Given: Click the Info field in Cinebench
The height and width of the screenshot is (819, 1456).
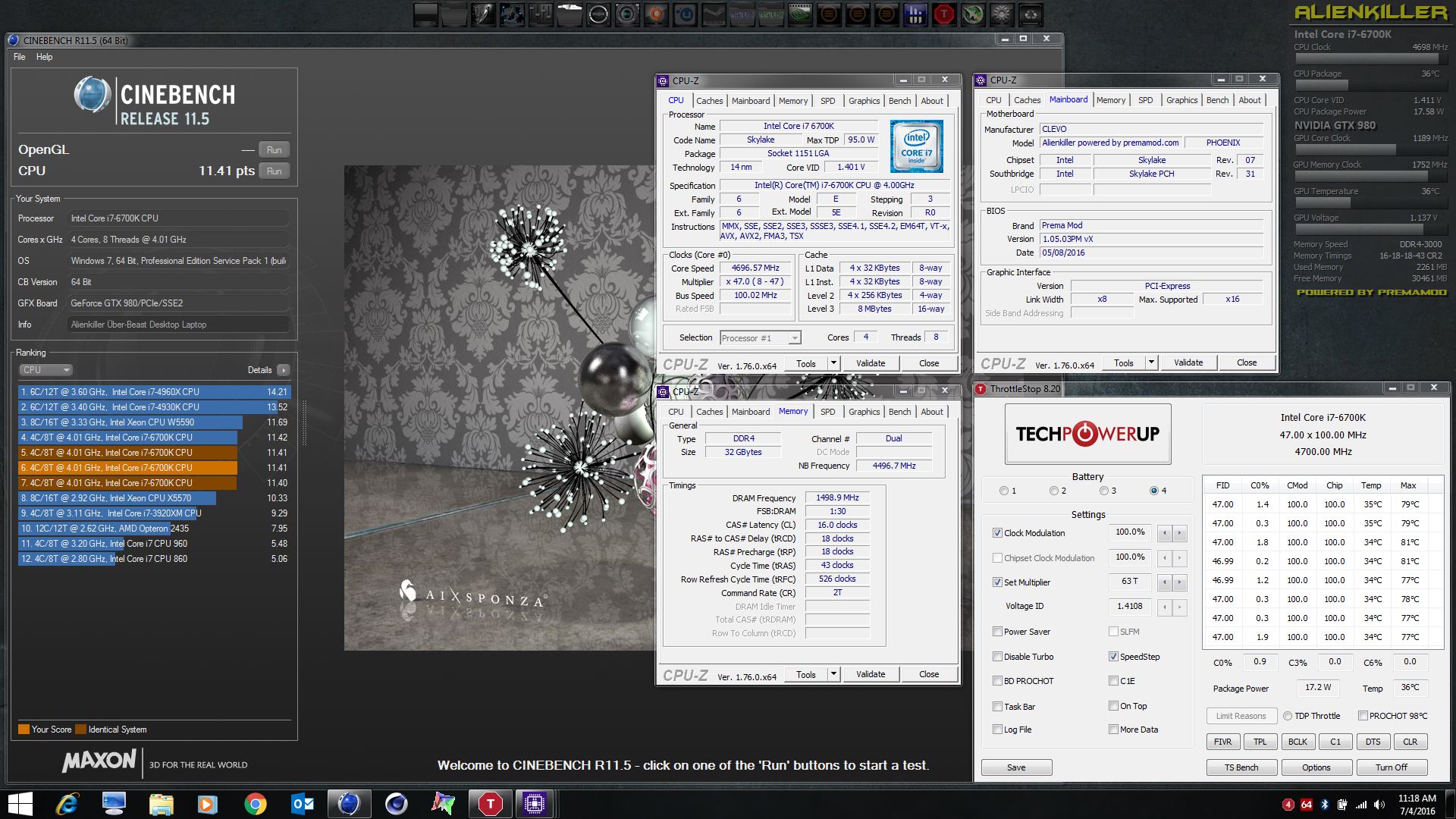Looking at the screenshot, I should coord(179,325).
